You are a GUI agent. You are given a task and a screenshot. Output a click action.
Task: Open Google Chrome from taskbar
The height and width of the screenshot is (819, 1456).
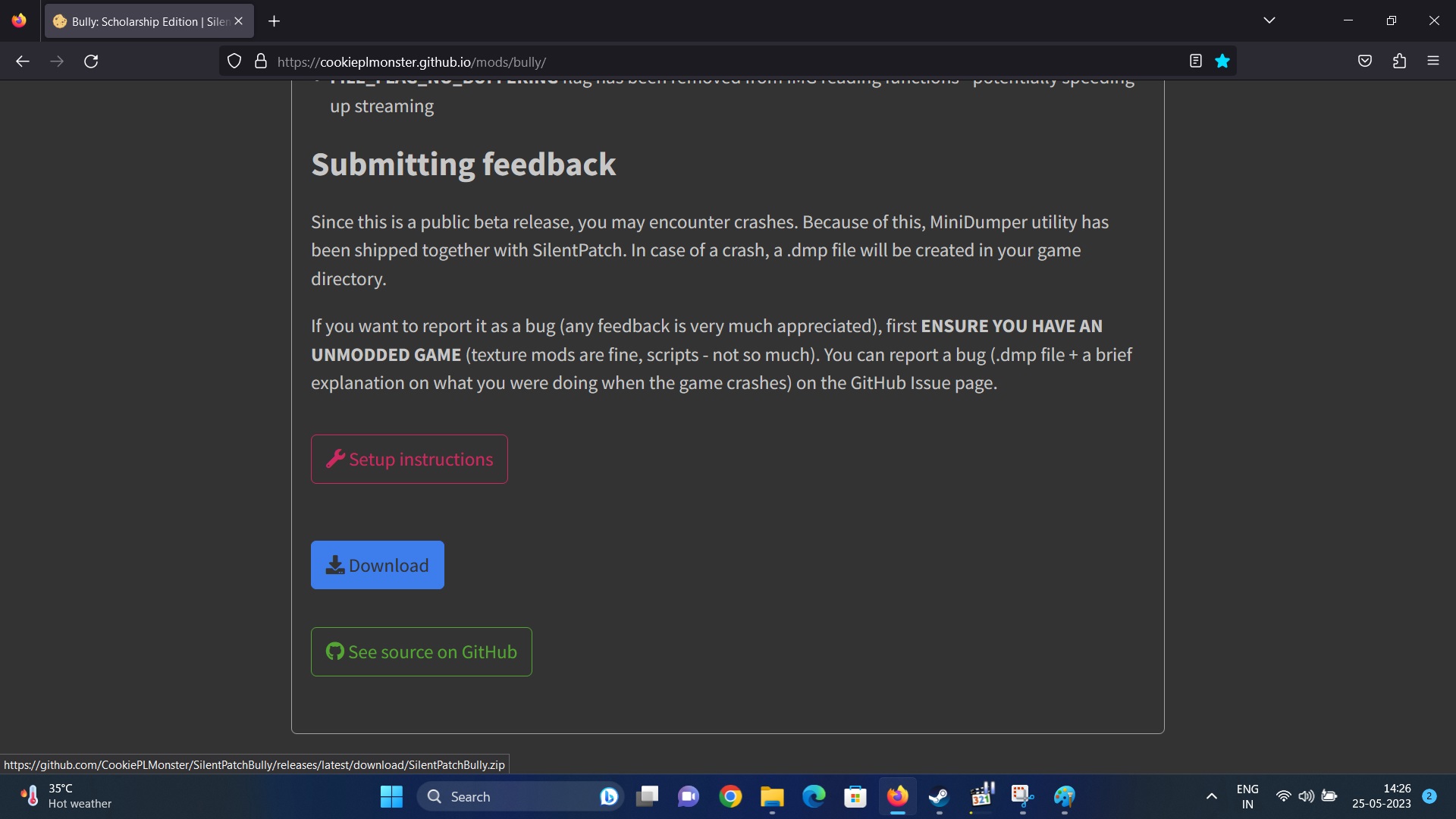(730, 796)
